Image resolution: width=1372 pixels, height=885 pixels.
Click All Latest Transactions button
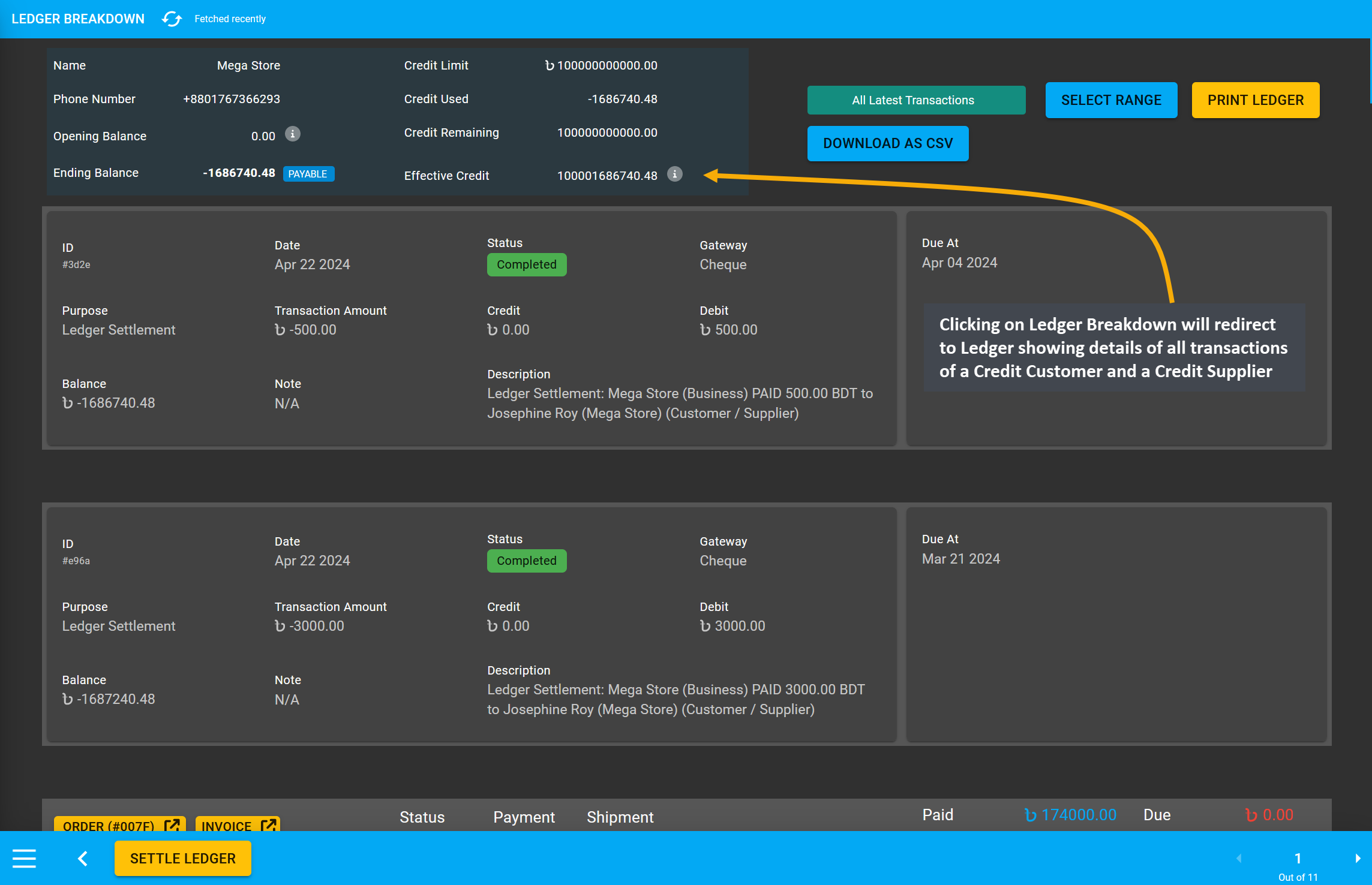click(913, 99)
